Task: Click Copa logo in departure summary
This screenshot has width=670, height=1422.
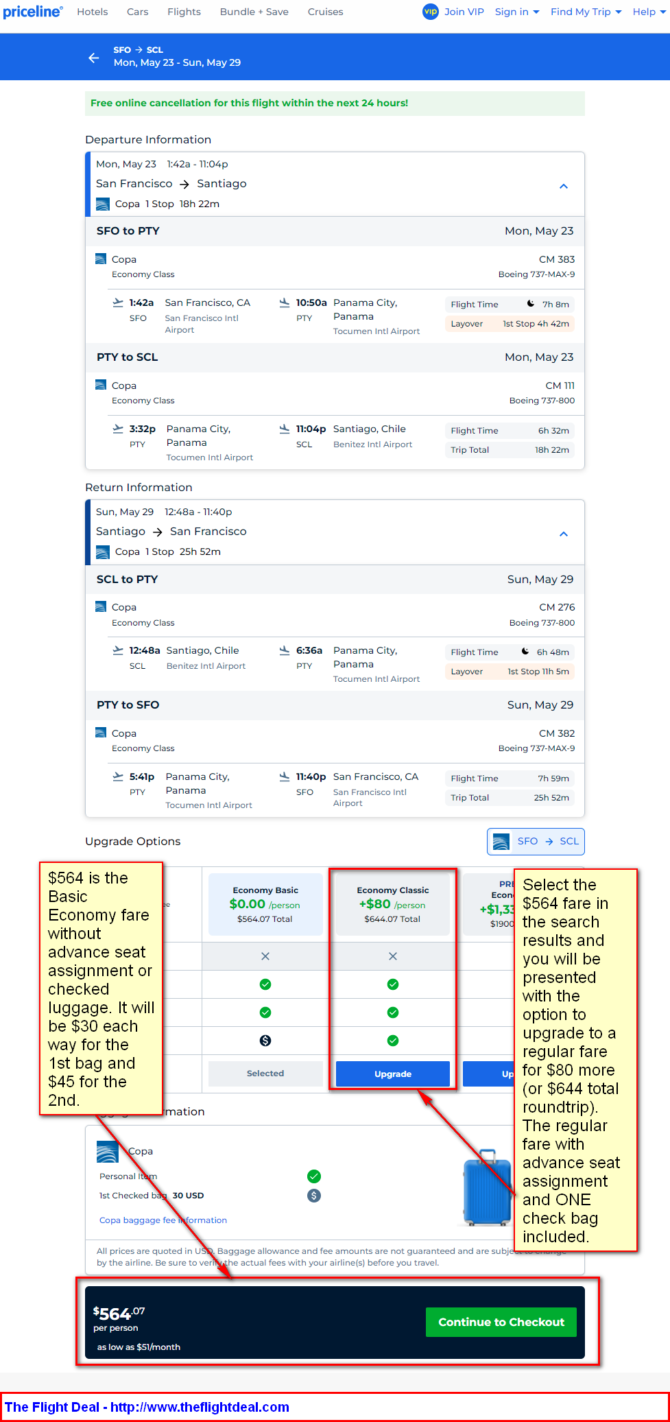Action: click(102, 204)
